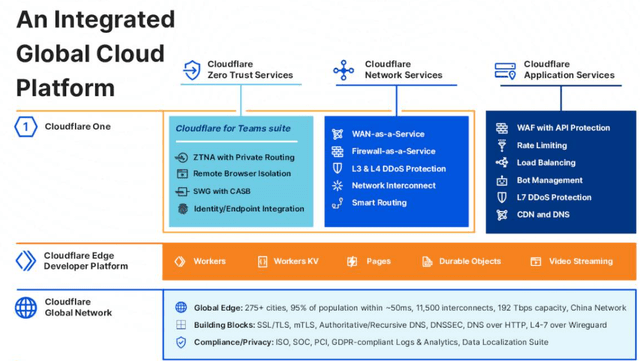Click the Zero Trust Services shield icon

click(192, 70)
